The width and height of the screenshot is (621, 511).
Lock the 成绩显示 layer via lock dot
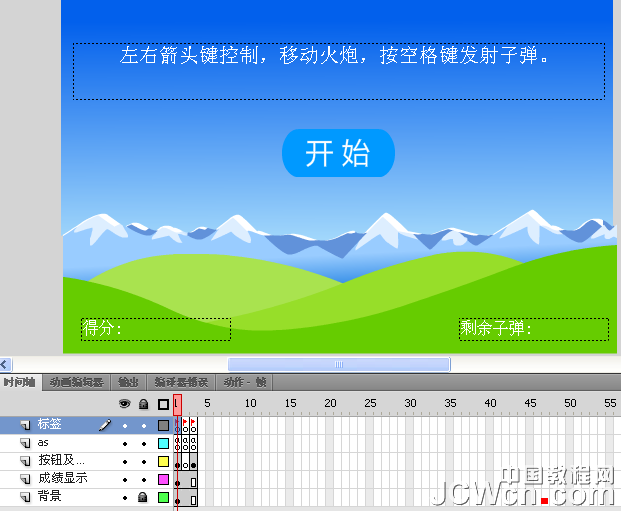pos(144,480)
